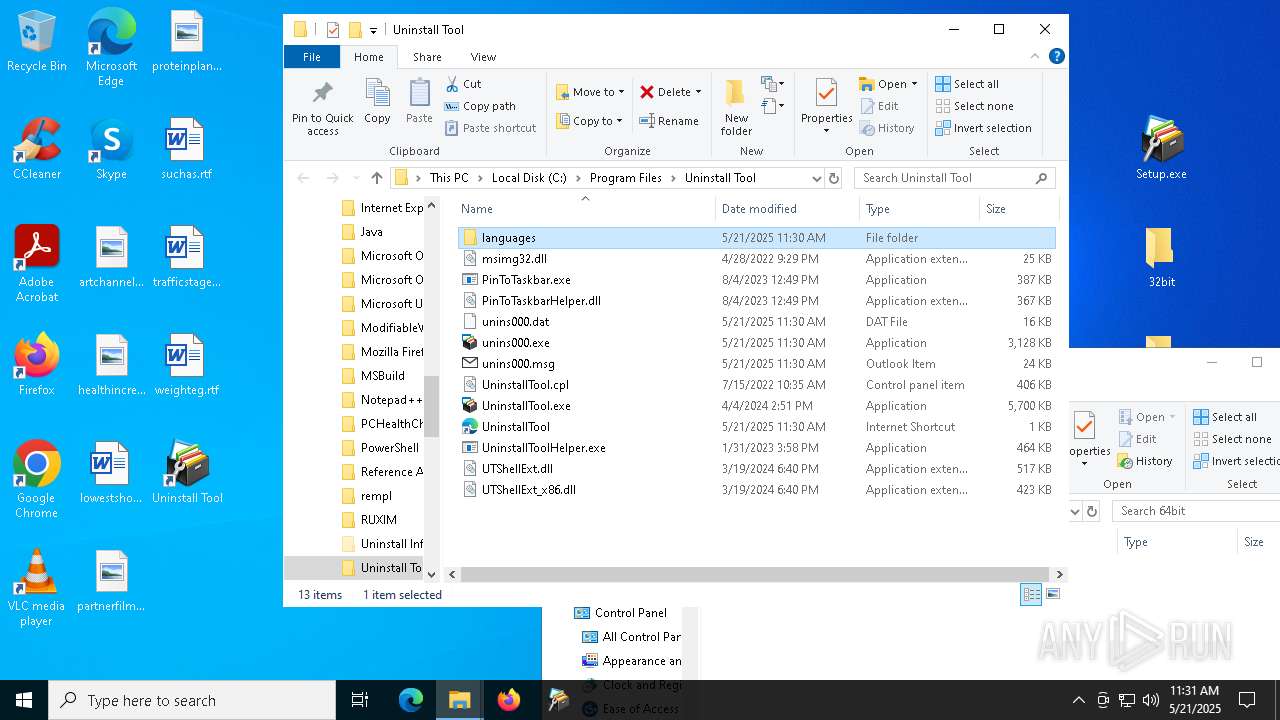The height and width of the screenshot is (720, 1280).
Task: Select Setup.exe desktop icon
Action: [1161, 150]
